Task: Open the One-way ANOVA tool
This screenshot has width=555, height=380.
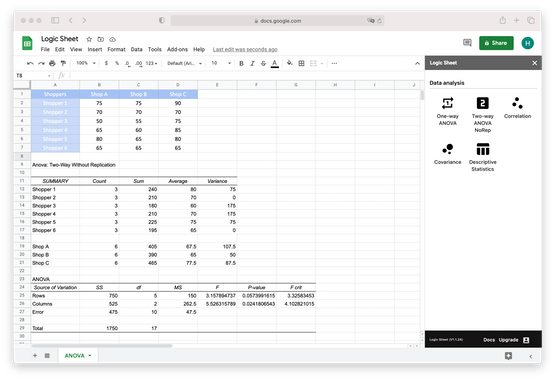Action: tap(447, 111)
